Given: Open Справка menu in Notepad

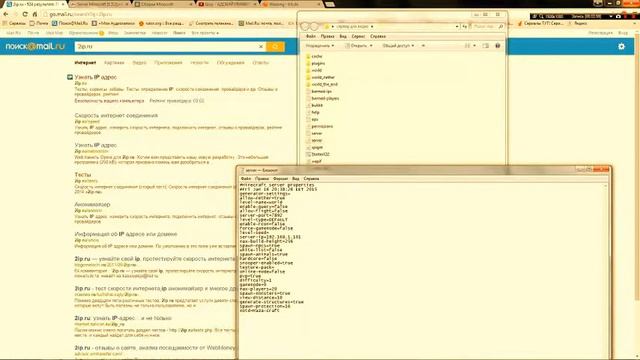Looking at the screenshot, I should (x=311, y=179).
